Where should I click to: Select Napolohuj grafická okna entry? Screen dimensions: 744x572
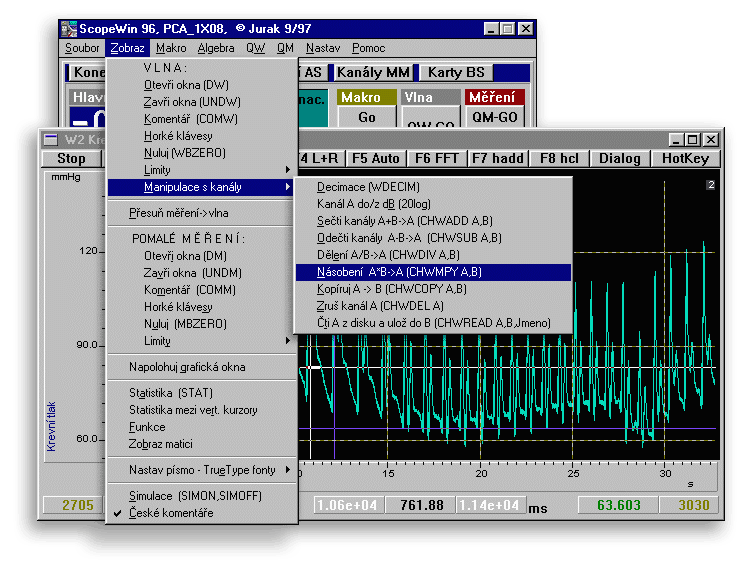coord(202,367)
